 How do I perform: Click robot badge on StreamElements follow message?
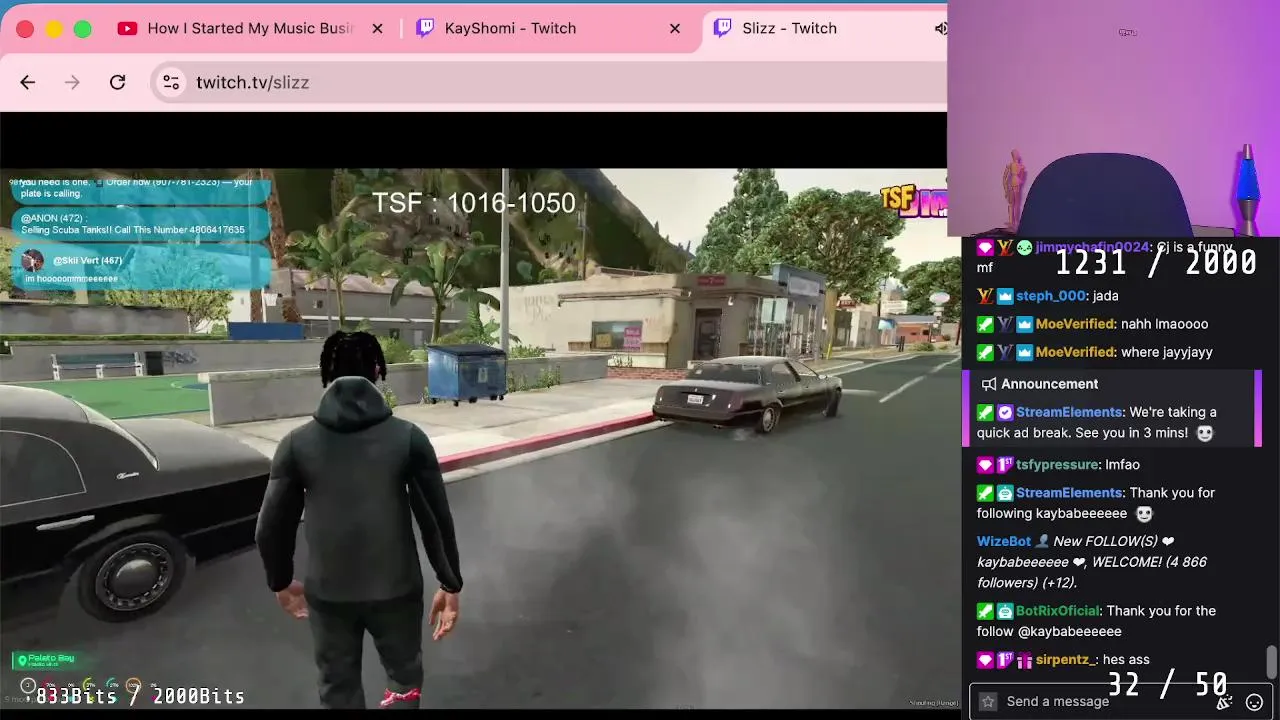pyautogui.click(x=1005, y=493)
